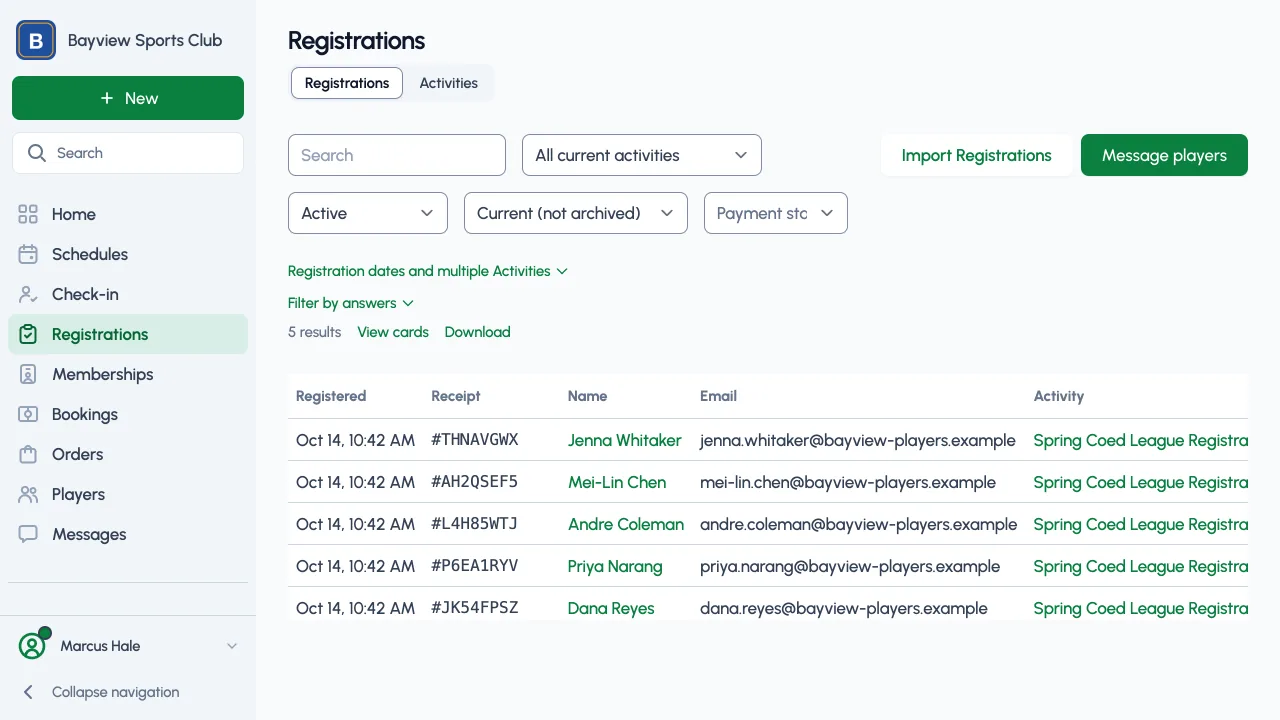1280x720 pixels.
Task: Select the Registrations tab
Action: tap(347, 83)
